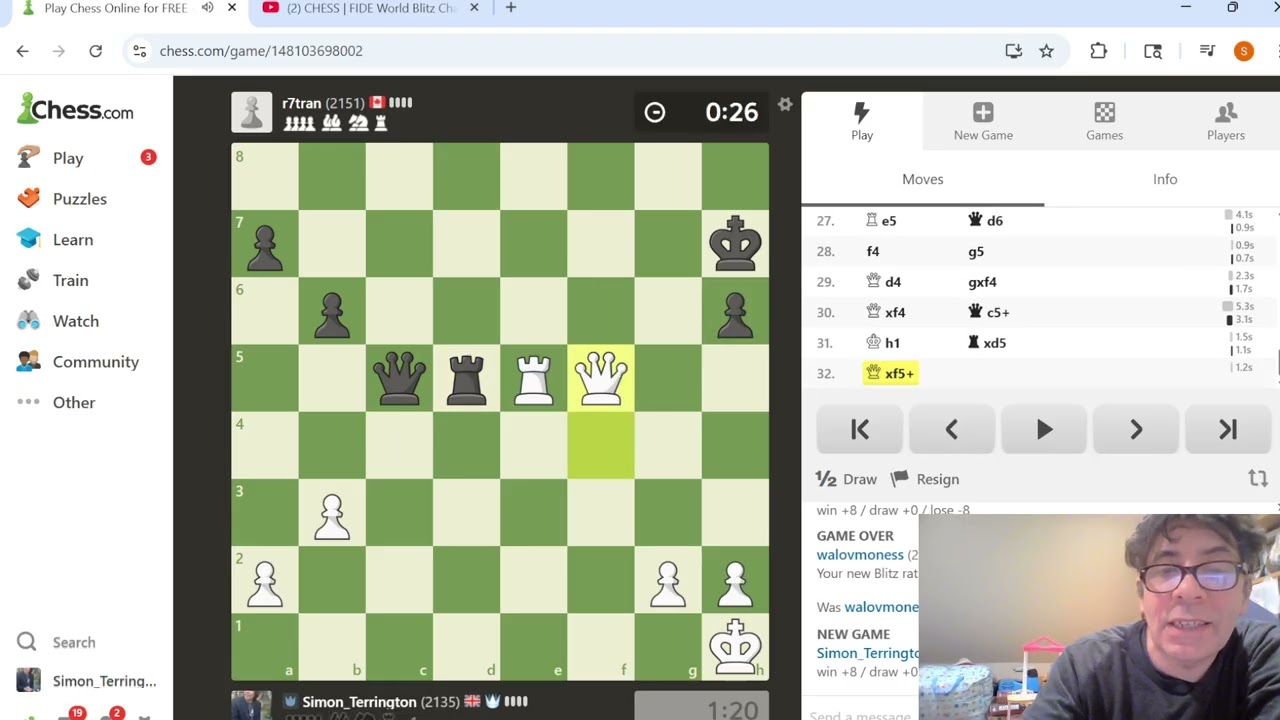The width and height of the screenshot is (1280, 720).
Task: Jump to the last move
Action: coord(1228,429)
